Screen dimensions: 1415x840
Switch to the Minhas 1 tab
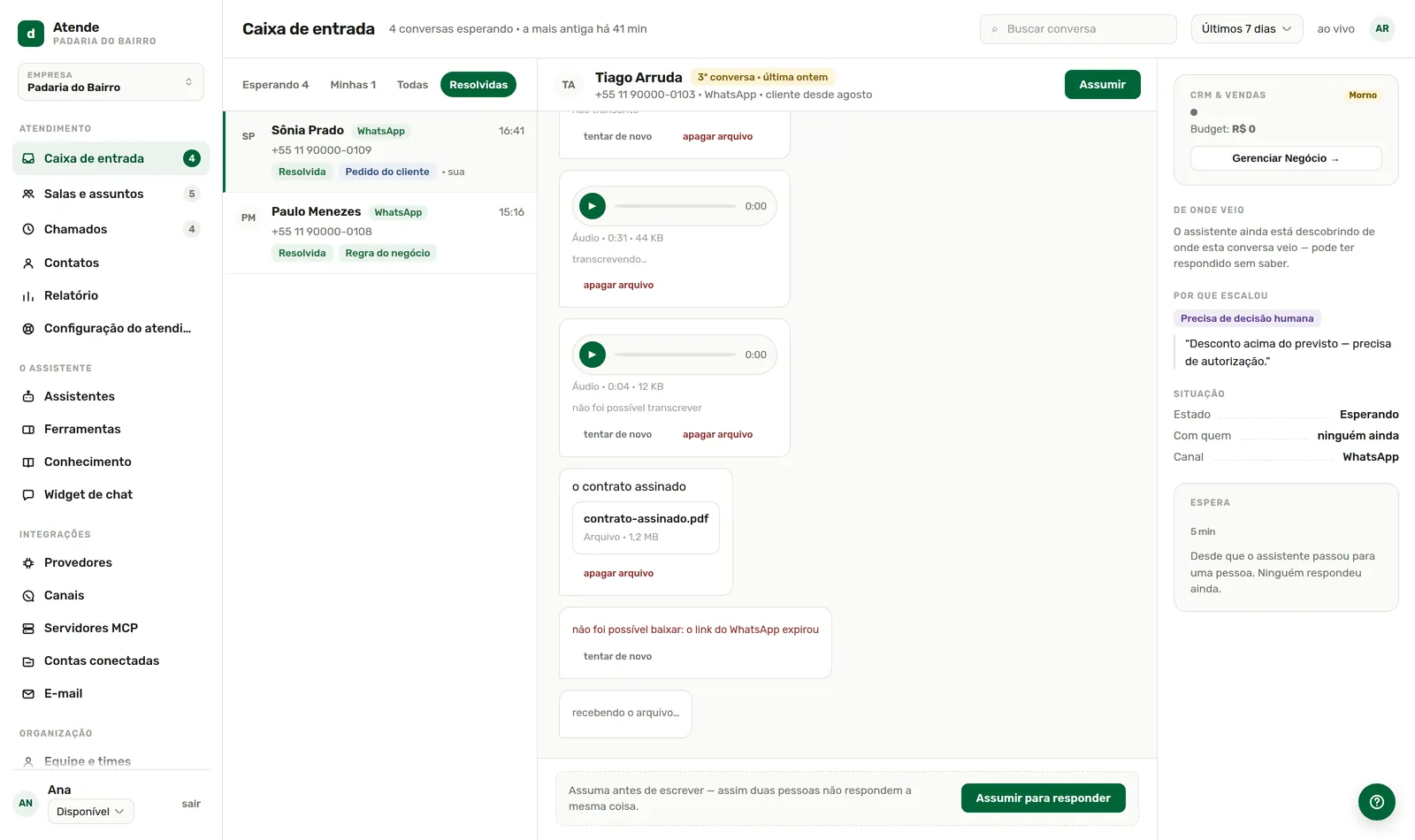(x=353, y=85)
